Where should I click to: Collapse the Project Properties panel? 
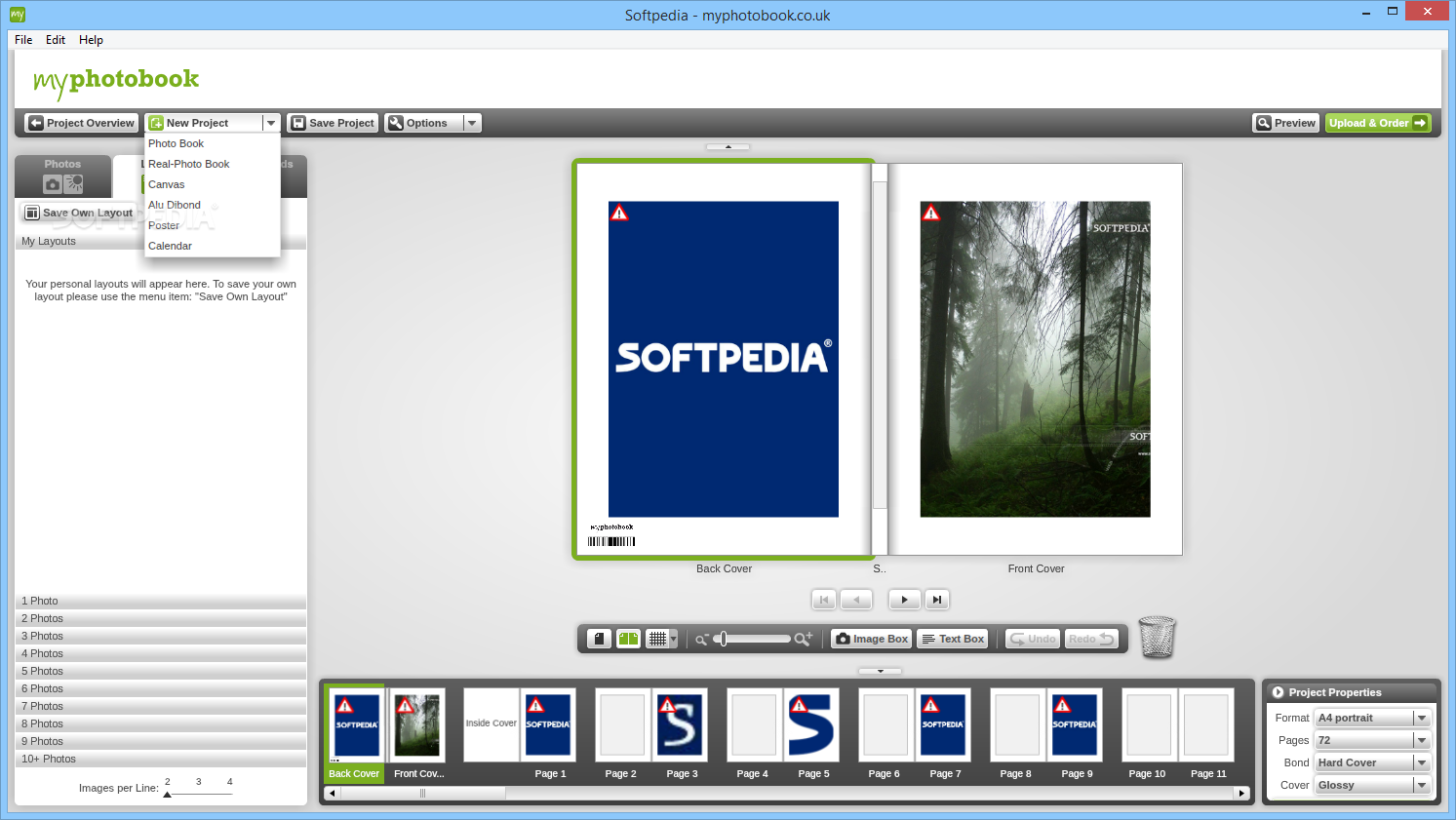point(1279,692)
